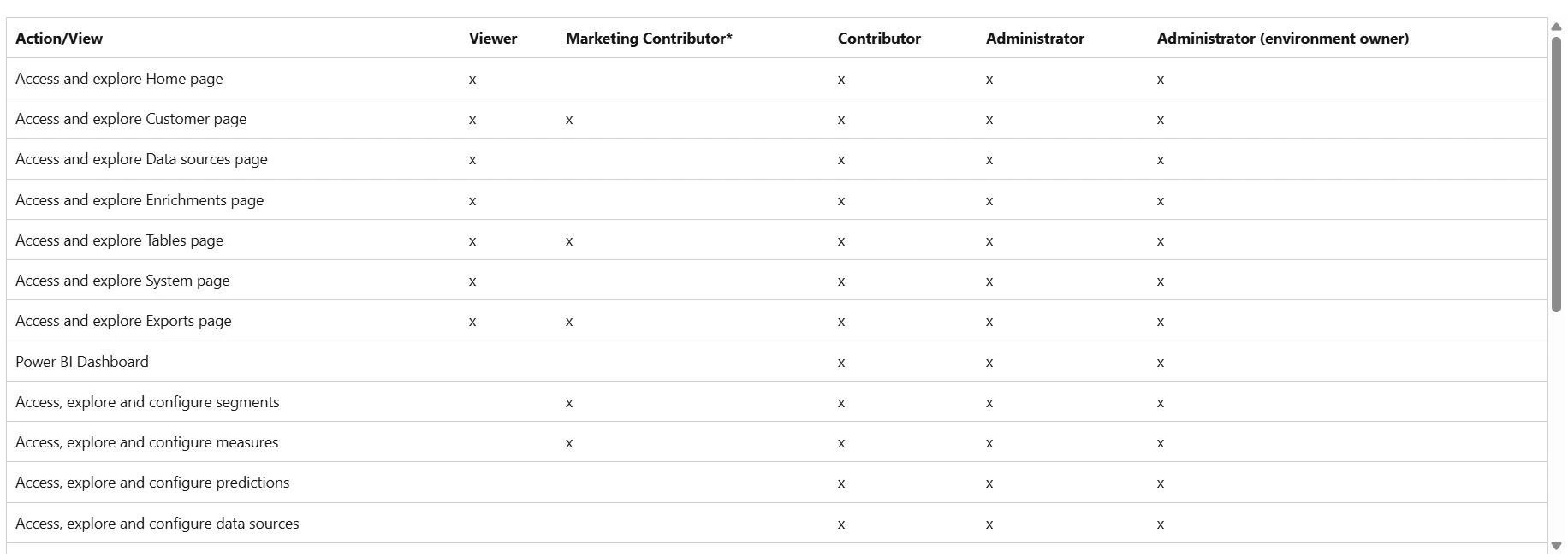Click the scrollbar up arrow
The width and height of the screenshot is (1568, 557).
pyautogui.click(x=1557, y=27)
